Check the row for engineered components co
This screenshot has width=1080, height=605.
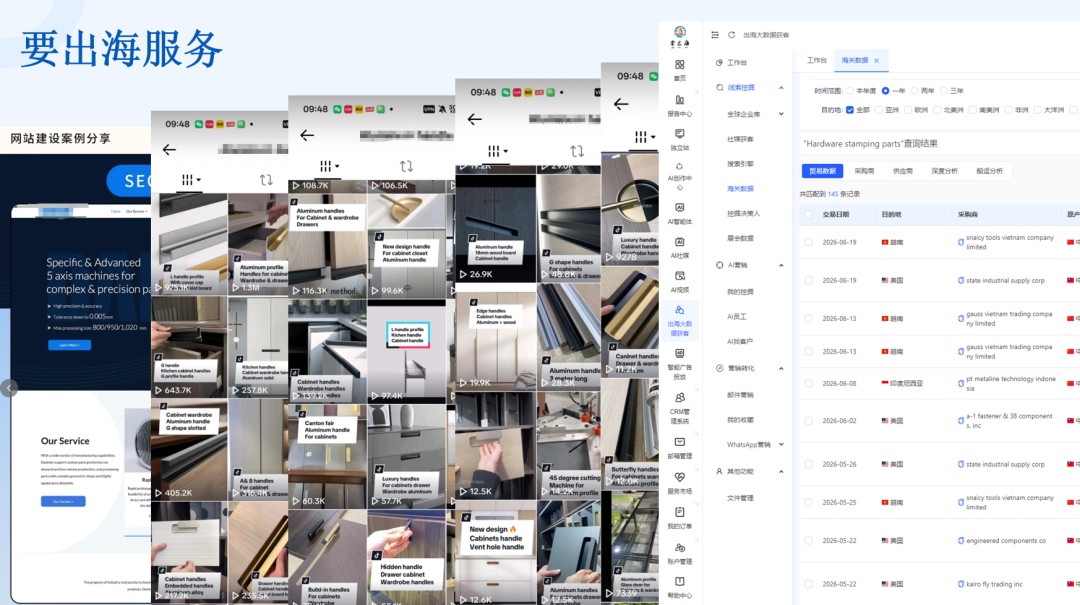click(x=809, y=541)
